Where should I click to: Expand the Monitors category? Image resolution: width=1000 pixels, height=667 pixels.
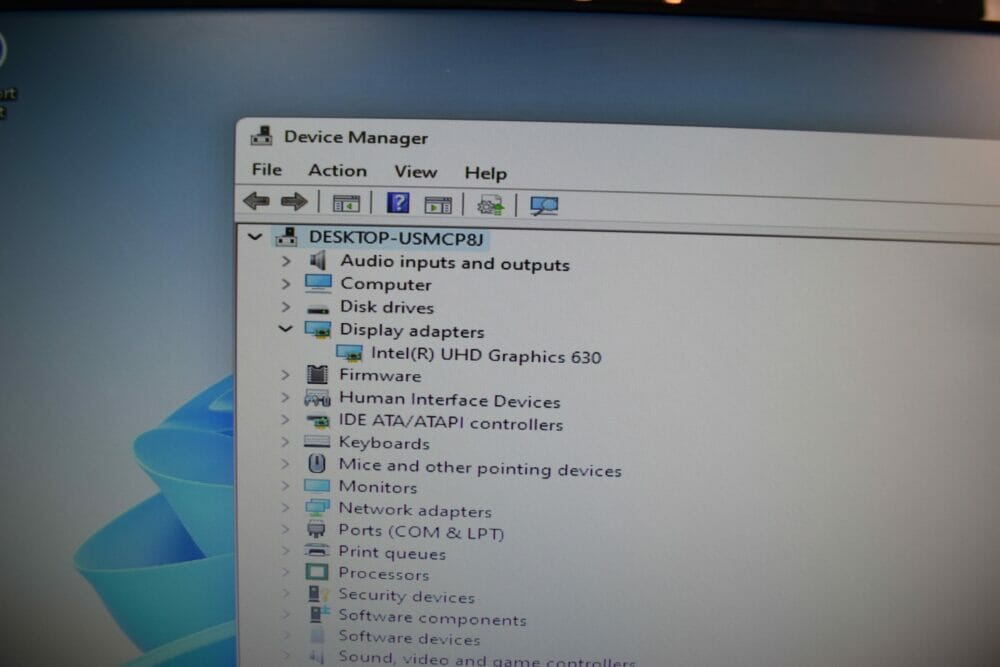click(x=286, y=485)
